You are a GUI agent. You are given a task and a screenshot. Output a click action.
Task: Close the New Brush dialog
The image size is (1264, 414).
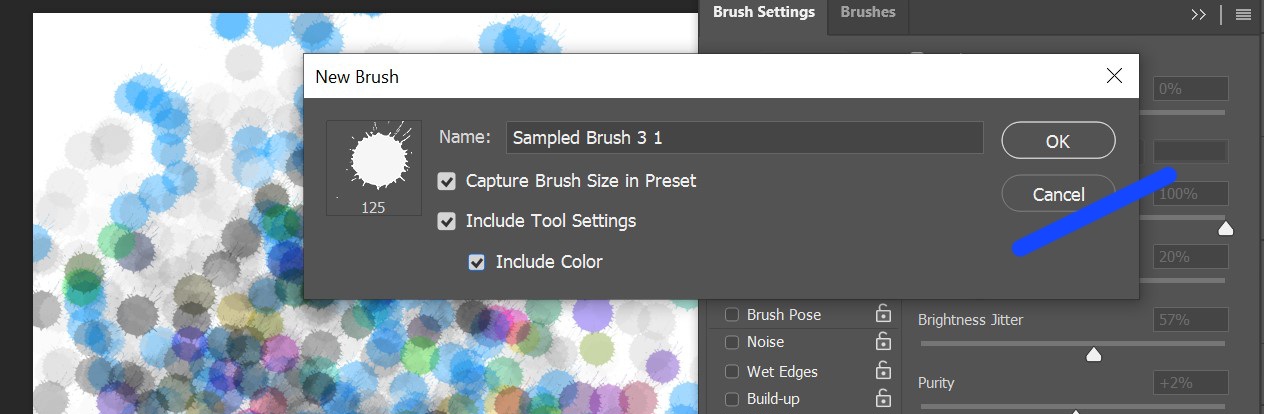pyautogui.click(x=1115, y=76)
